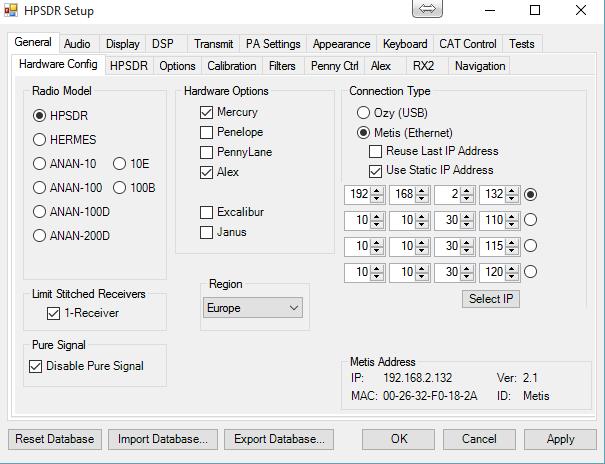Open the Navigation sub-tab

pos(480,66)
